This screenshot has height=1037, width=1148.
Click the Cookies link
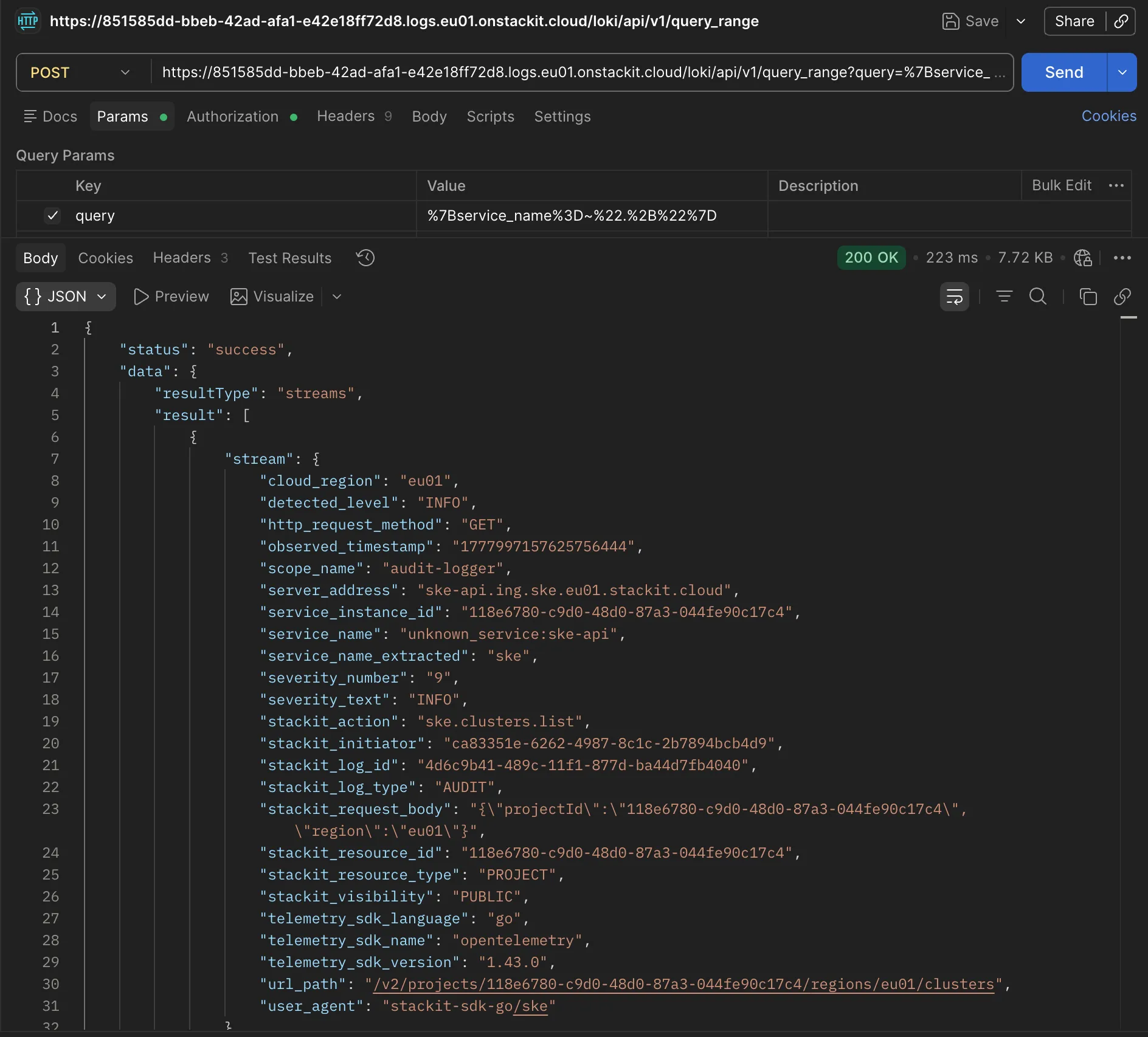(1108, 115)
